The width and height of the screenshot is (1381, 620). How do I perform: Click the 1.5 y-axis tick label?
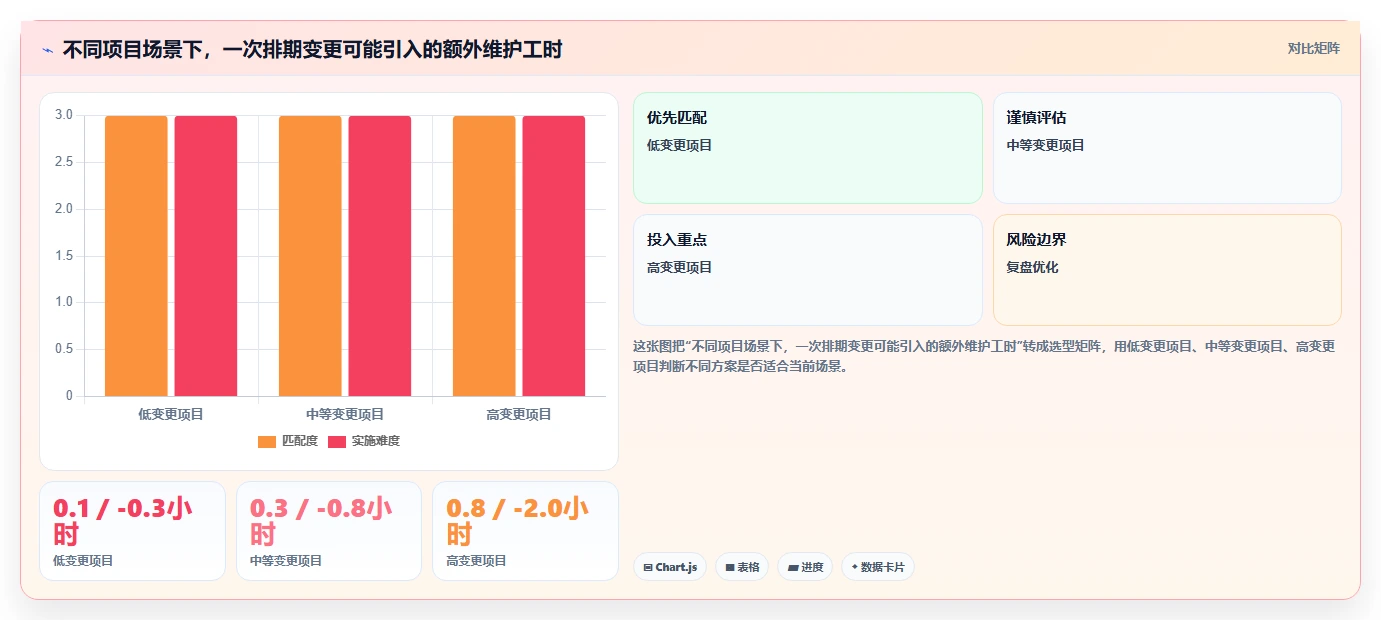pos(64,256)
